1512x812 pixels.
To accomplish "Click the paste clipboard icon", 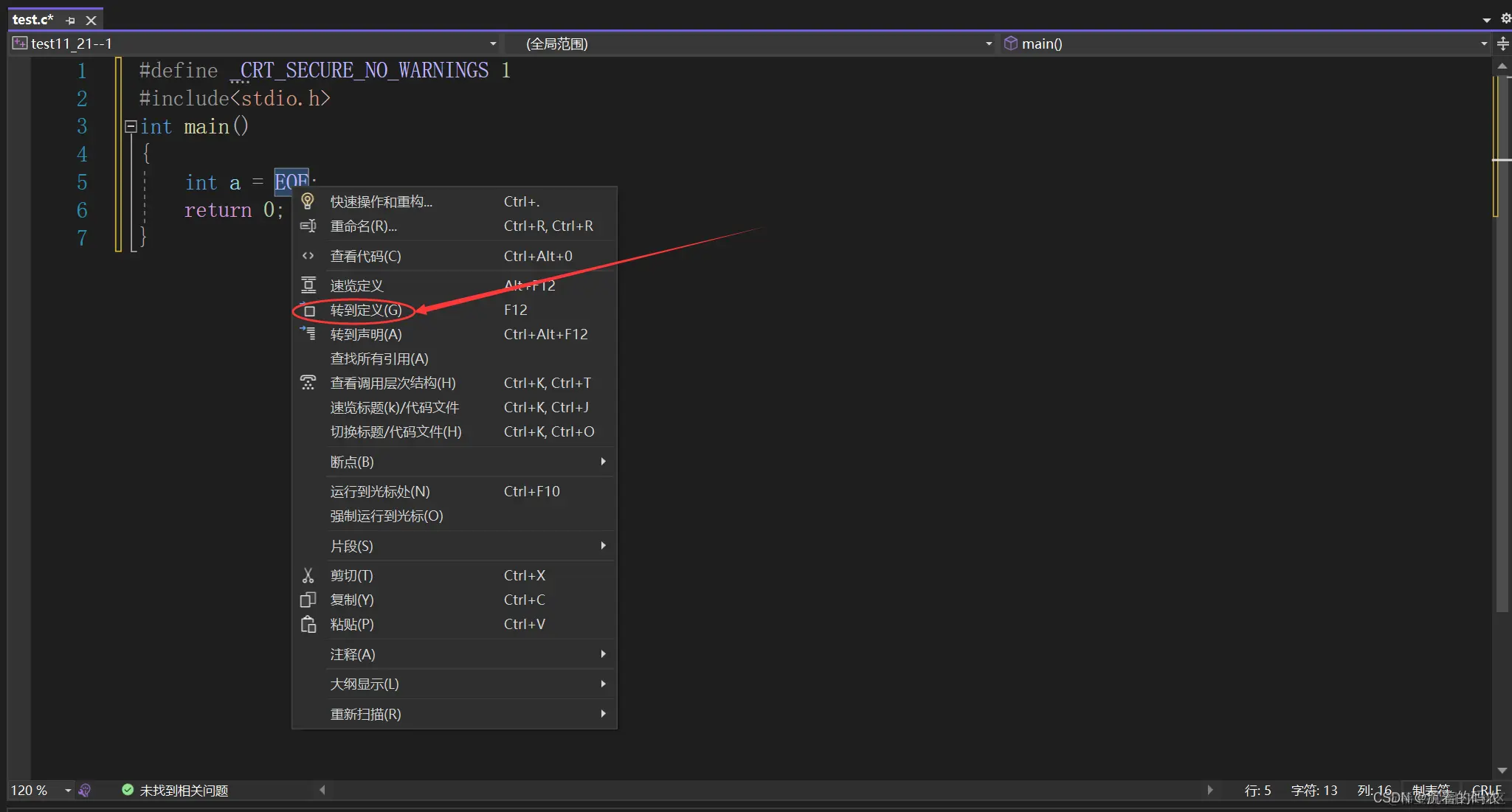I will (x=308, y=625).
